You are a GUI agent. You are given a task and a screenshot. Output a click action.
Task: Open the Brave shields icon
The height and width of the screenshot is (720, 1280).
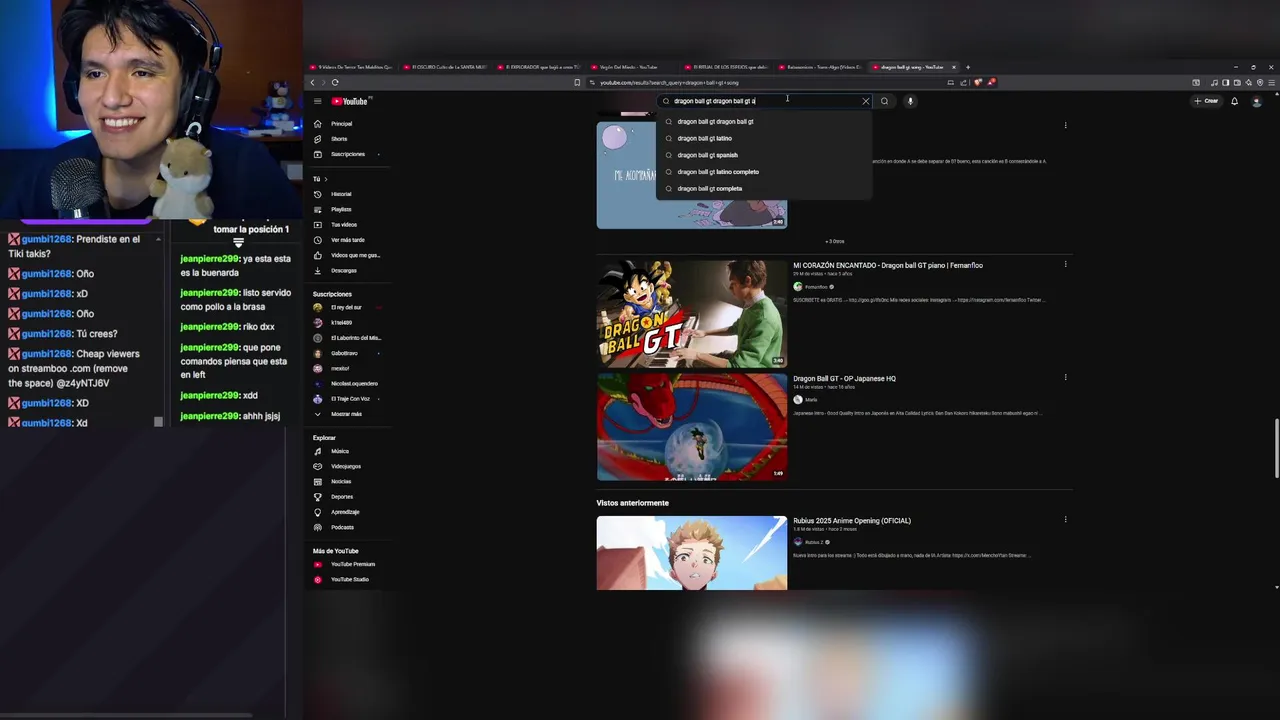[x=978, y=82]
